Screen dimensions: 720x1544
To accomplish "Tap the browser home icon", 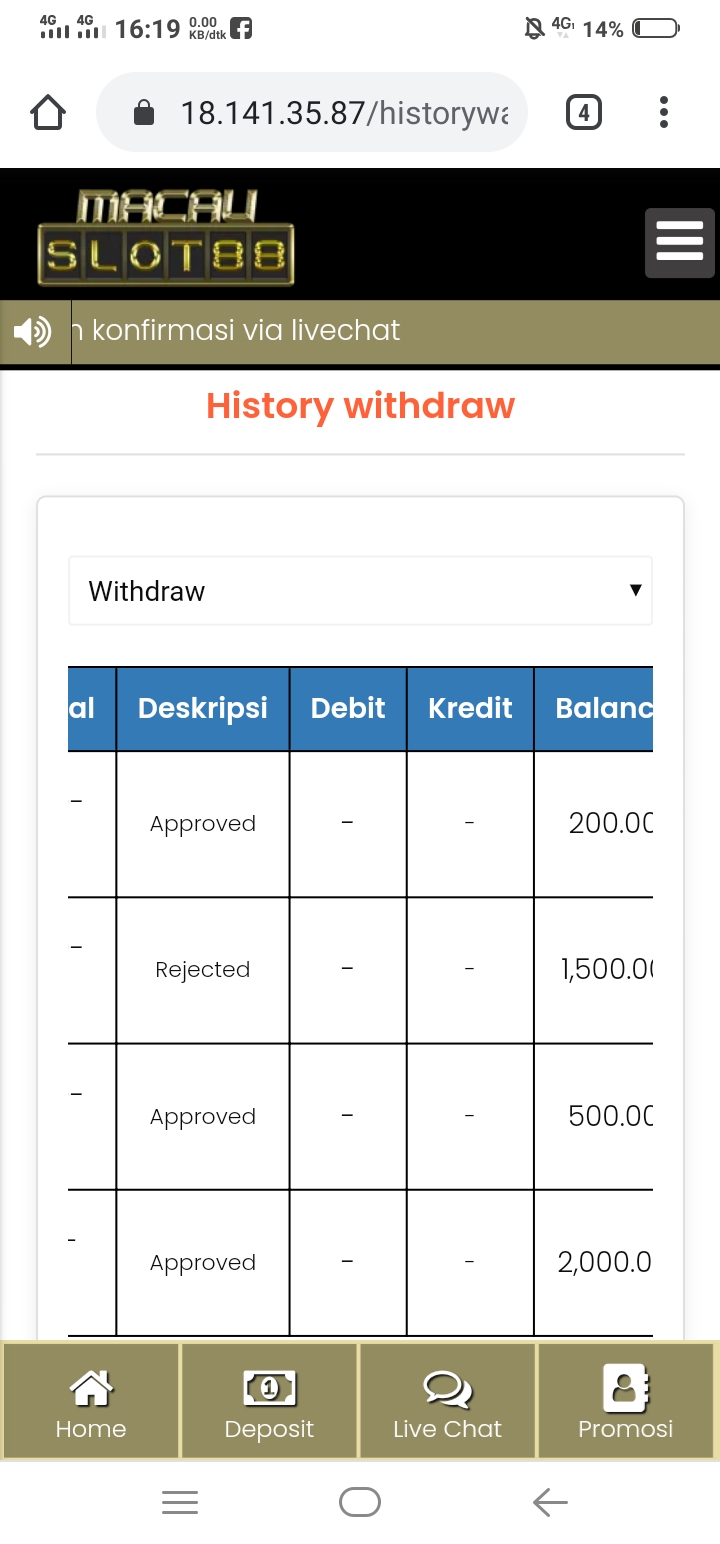I will click(x=48, y=113).
